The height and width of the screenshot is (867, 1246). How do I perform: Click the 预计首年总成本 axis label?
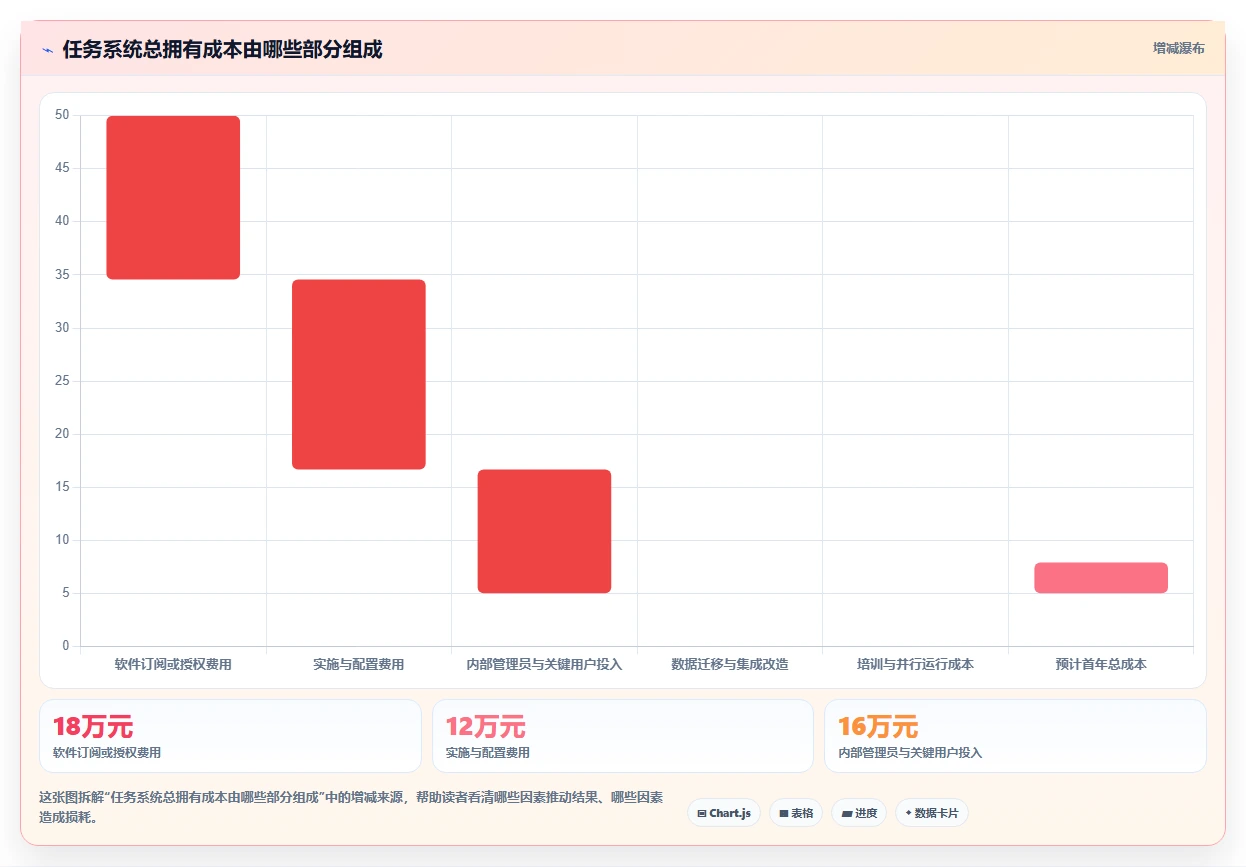point(1101,664)
